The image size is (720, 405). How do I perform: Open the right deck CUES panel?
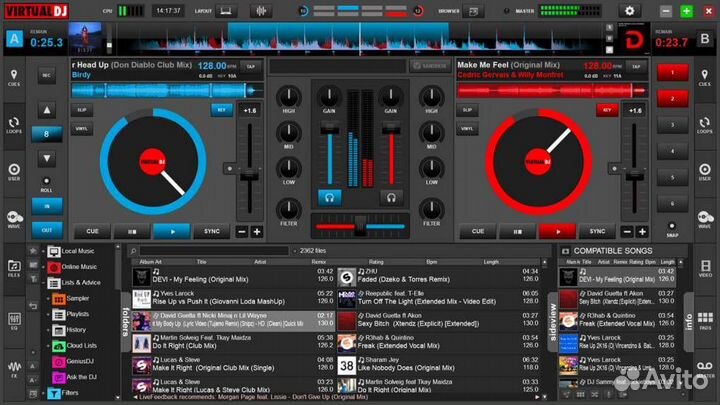coord(704,78)
